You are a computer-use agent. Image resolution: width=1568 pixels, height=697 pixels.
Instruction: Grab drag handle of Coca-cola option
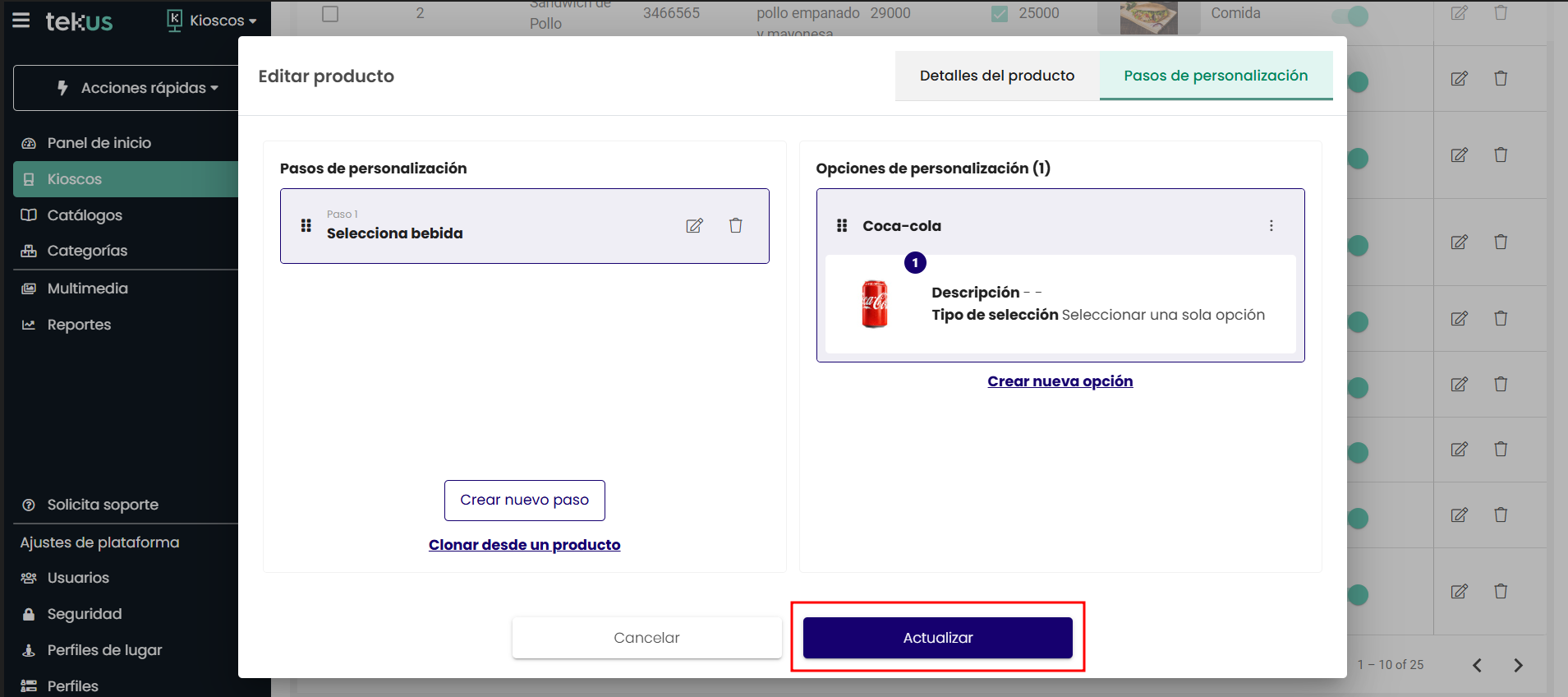click(842, 225)
